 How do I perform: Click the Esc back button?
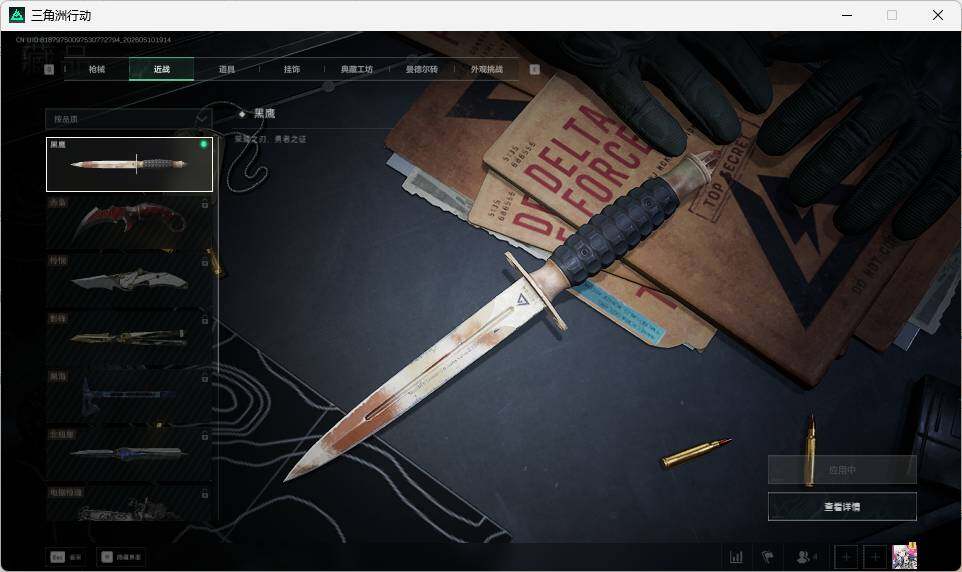tap(67, 557)
